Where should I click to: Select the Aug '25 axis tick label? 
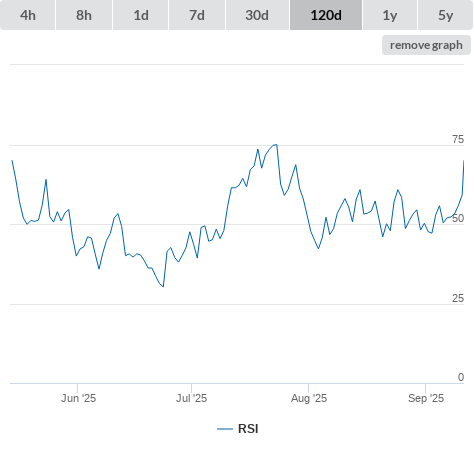pyautogui.click(x=309, y=398)
